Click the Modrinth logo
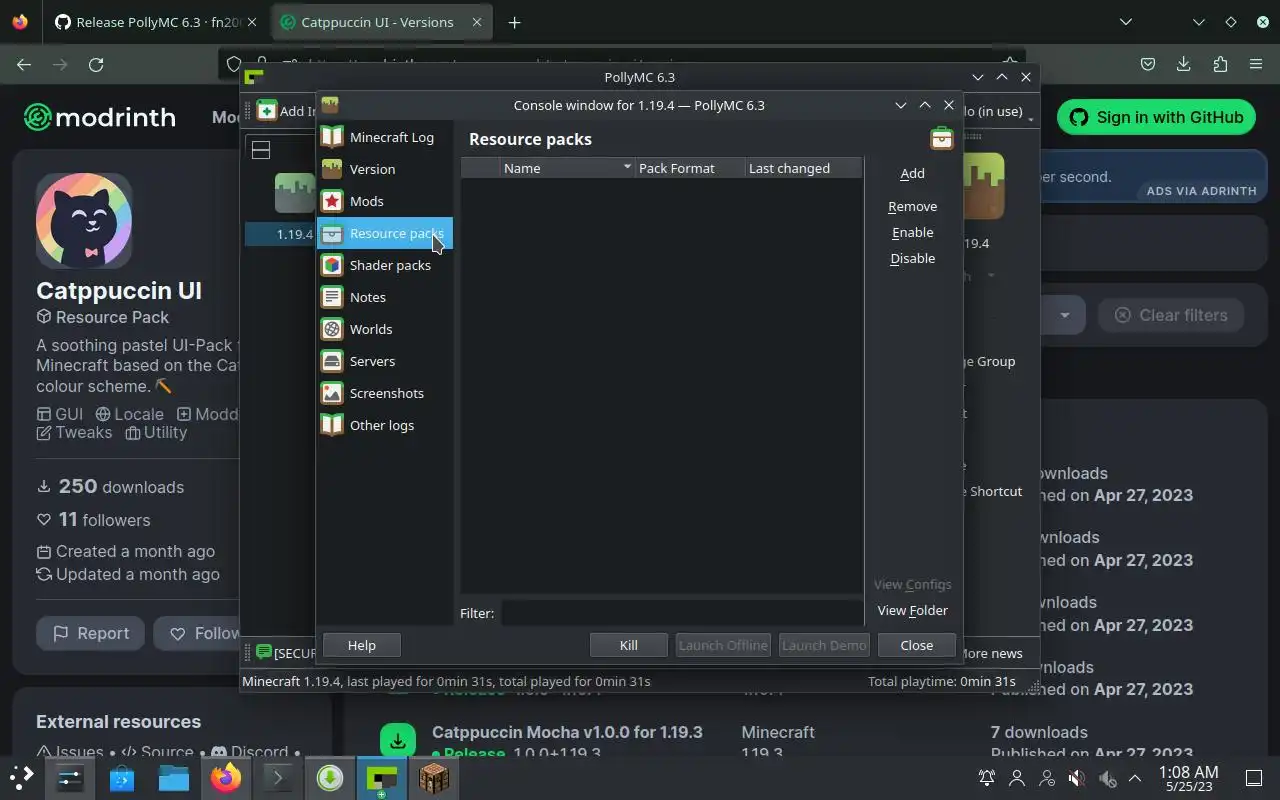 (x=100, y=117)
